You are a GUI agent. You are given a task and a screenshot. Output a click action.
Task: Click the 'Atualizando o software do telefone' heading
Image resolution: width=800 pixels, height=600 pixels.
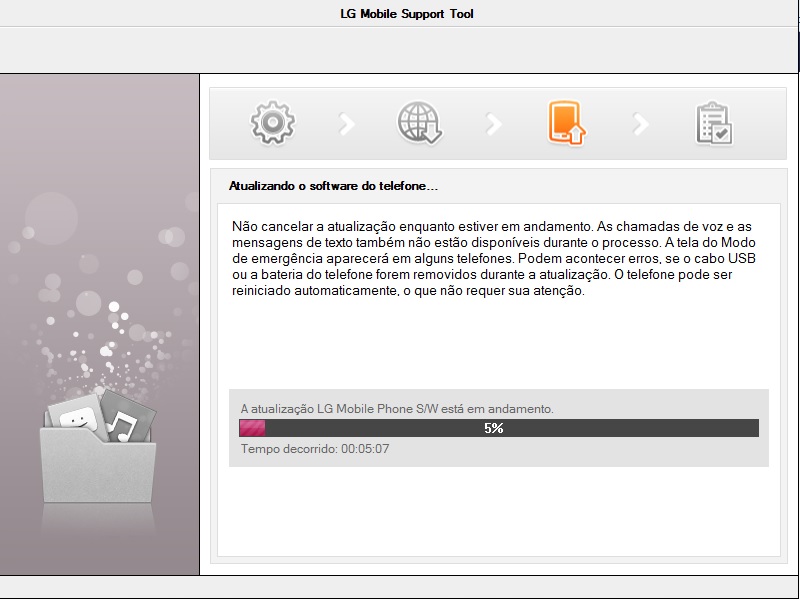click(x=334, y=186)
